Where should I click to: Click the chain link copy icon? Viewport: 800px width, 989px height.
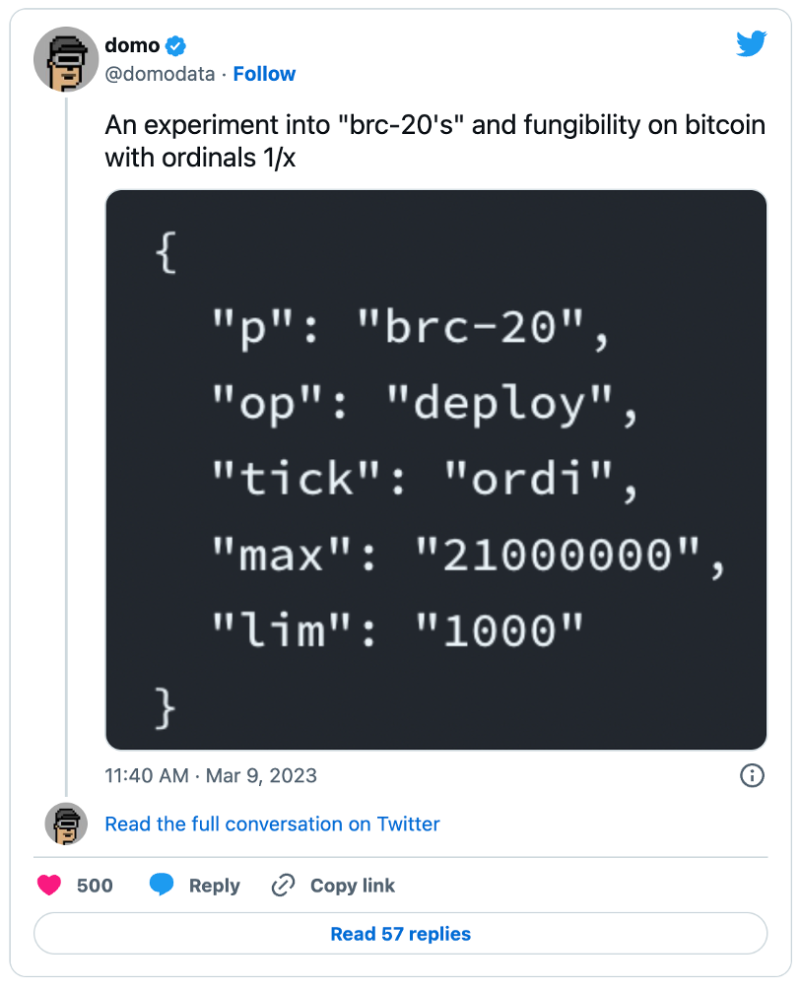283,885
